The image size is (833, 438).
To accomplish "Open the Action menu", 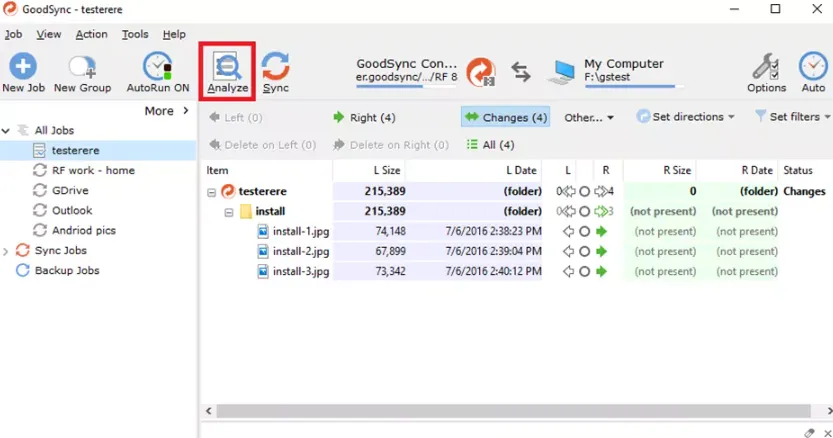I will coord(91,34).
